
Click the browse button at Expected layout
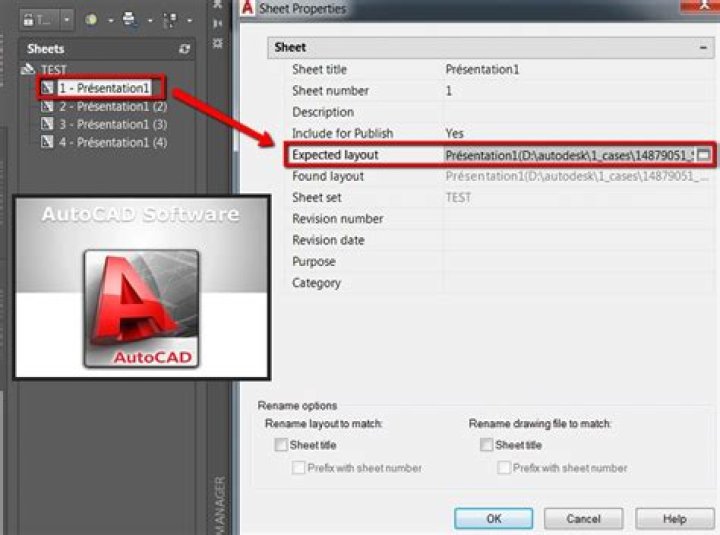(703, 155)
